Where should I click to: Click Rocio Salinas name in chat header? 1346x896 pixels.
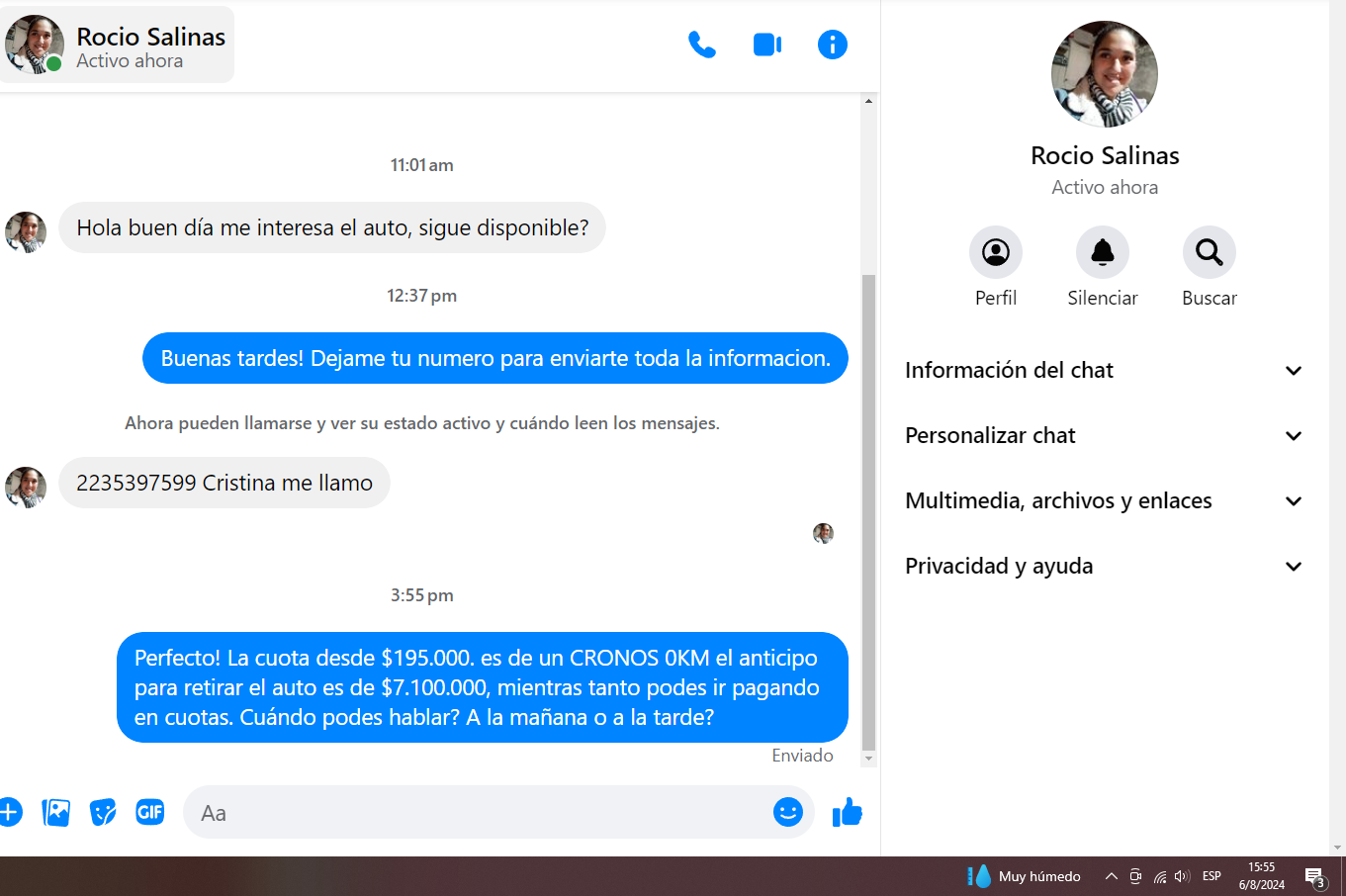point(150,37)
